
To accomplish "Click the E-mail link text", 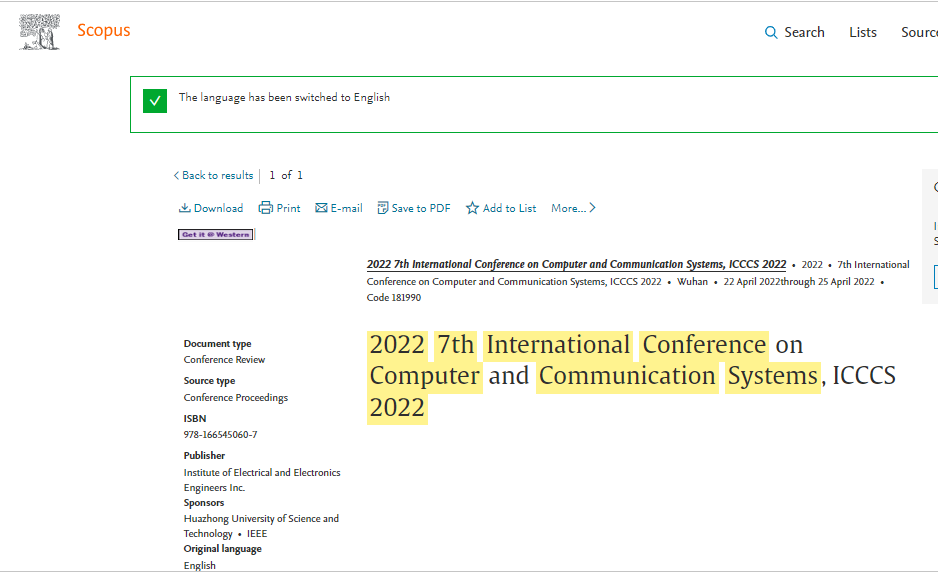I will pyautogui.click(x=346, y=208).
